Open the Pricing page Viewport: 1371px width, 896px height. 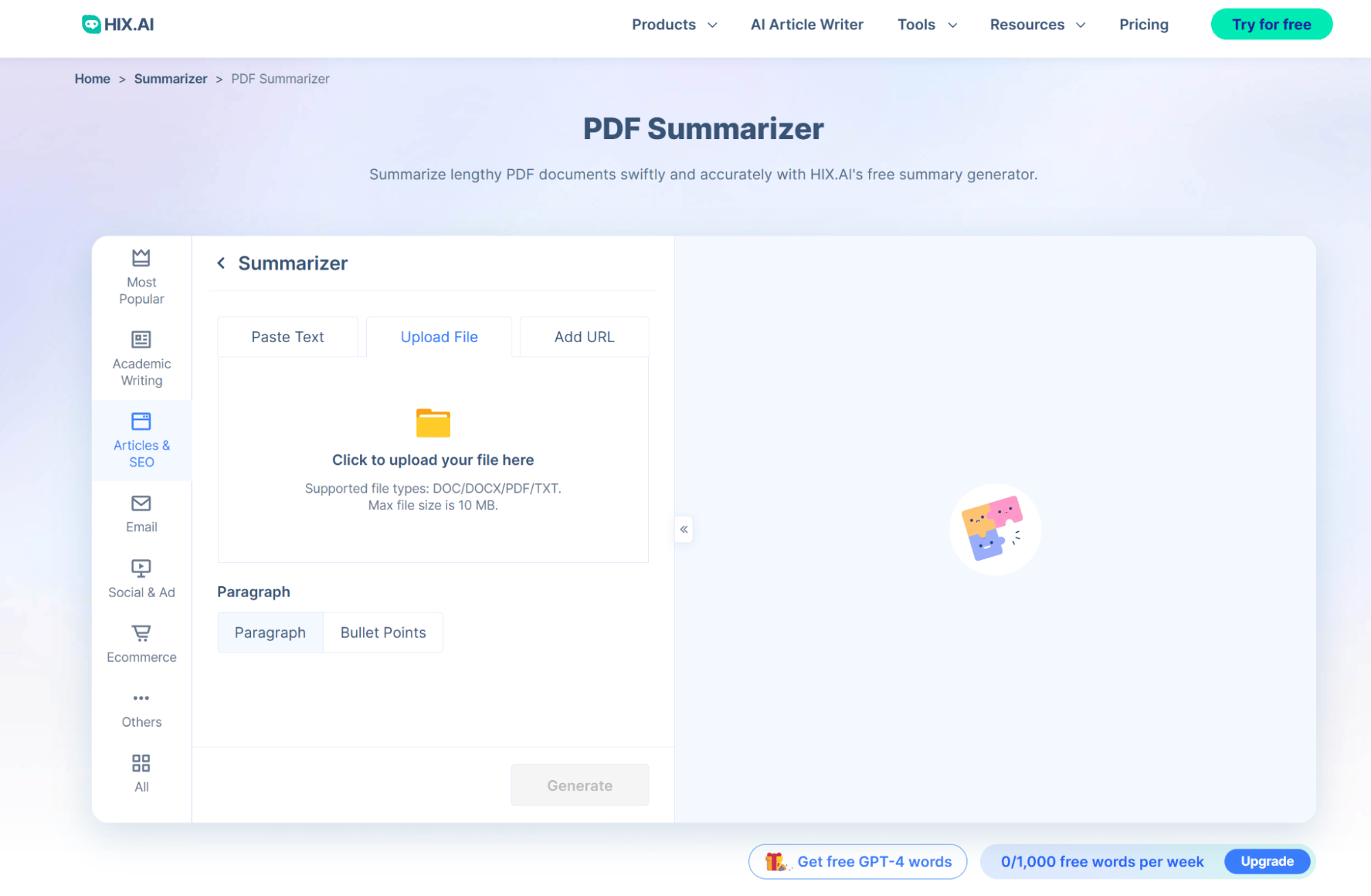point(1143,25)
